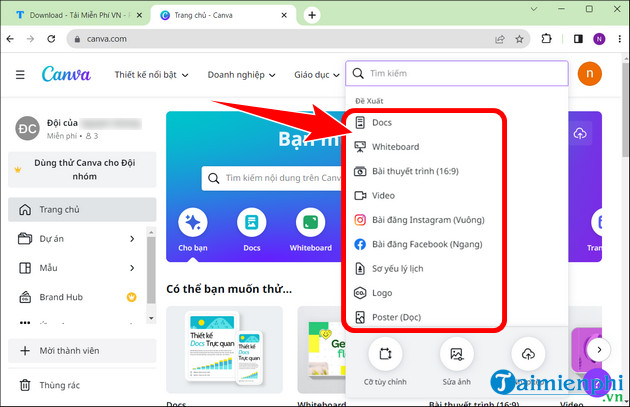Click the Brand Hub crown badge

point(132,297)
